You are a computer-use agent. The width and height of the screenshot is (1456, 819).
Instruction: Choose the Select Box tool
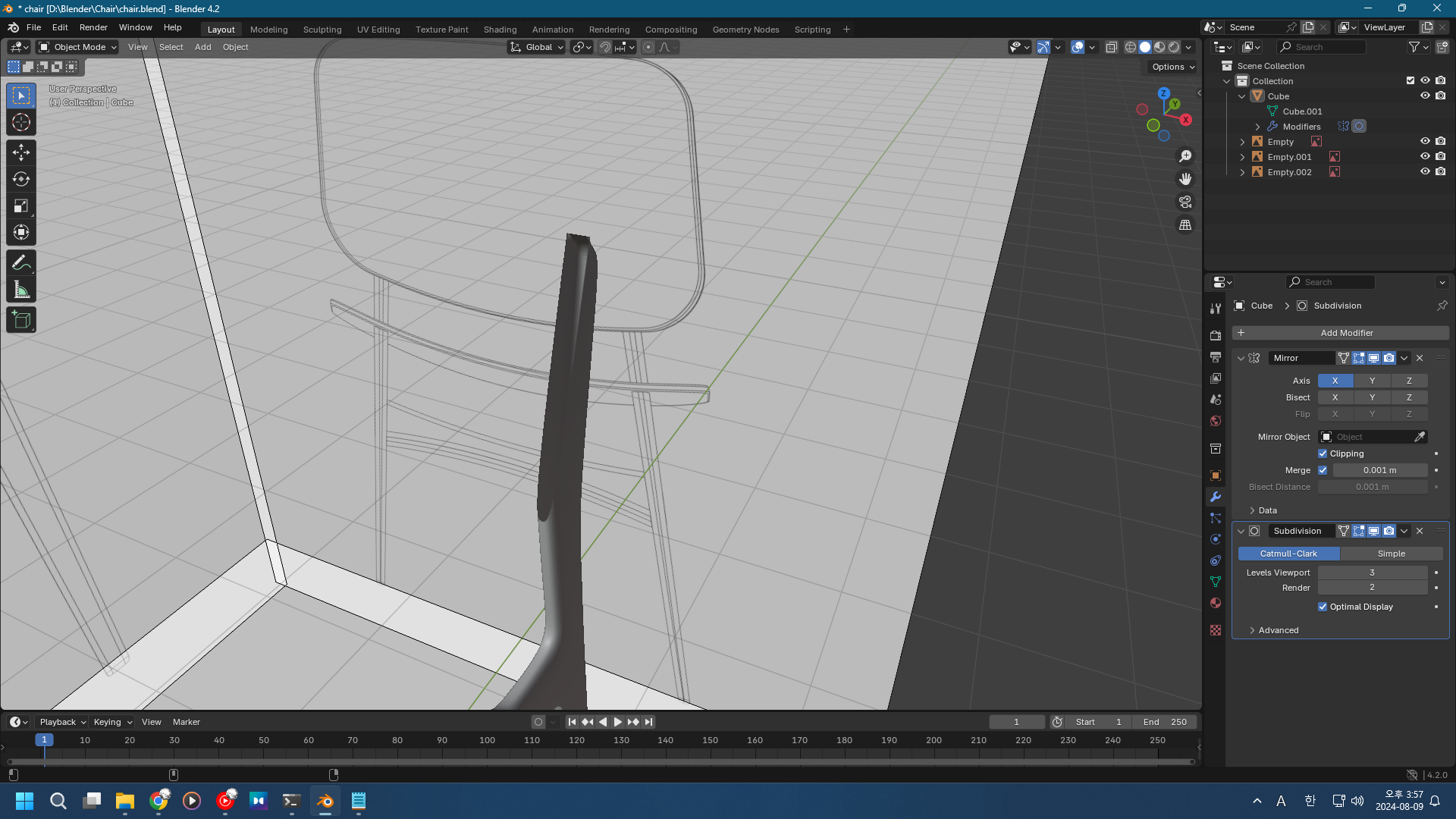(x=21, y=96)
